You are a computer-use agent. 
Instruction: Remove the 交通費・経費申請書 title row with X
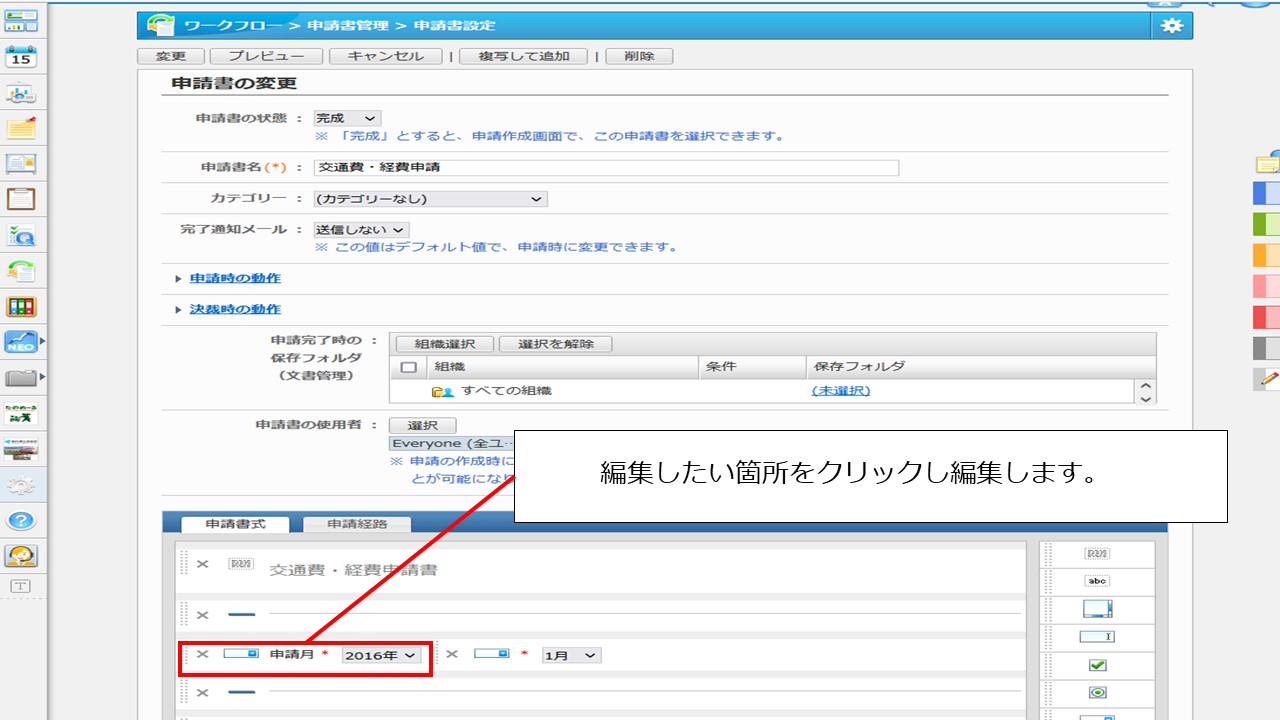pyautogui.click(x=202, y=564)
